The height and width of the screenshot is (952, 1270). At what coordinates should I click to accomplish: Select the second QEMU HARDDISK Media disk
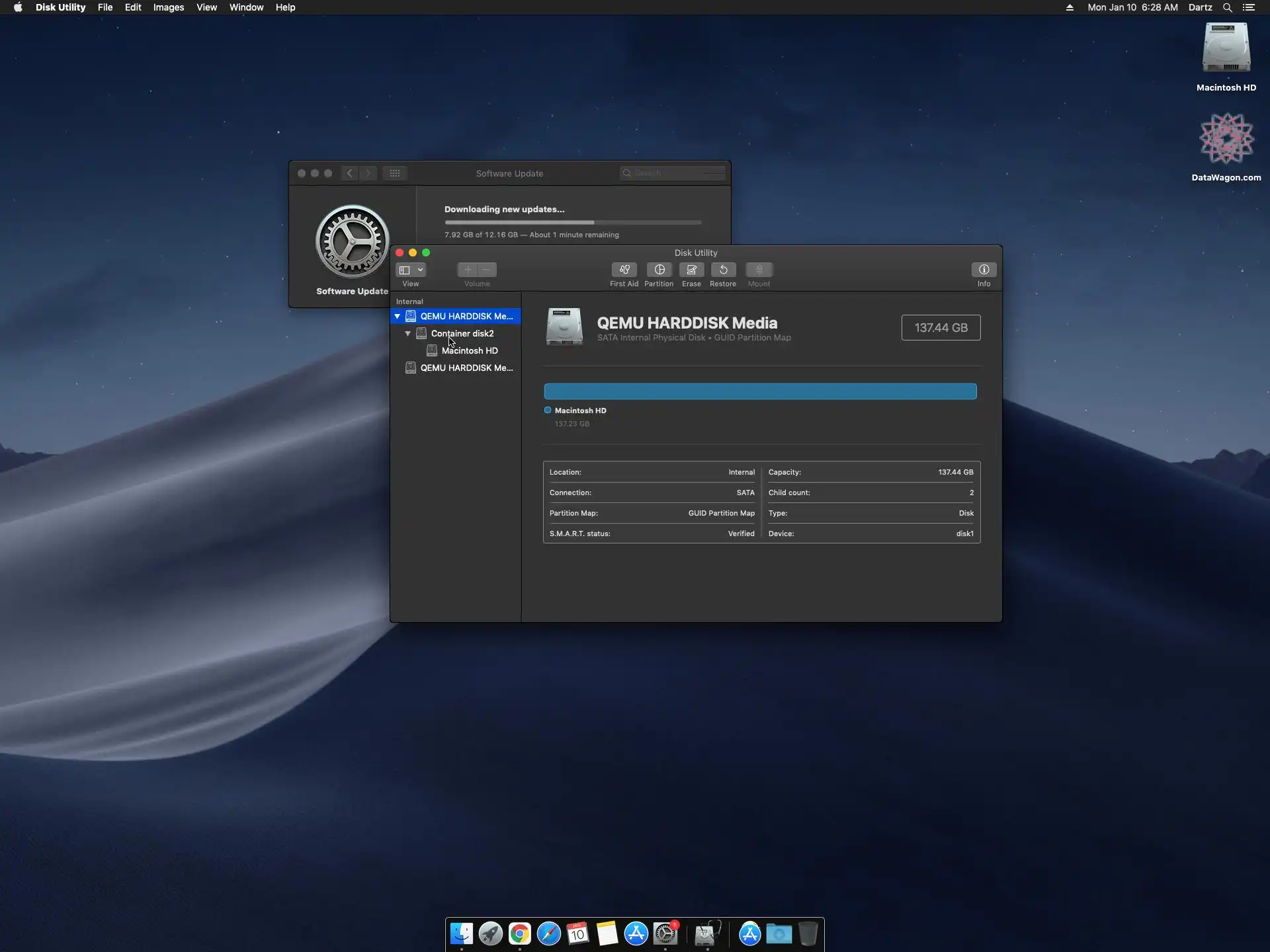pyautogui.click(x=466, y=368)
